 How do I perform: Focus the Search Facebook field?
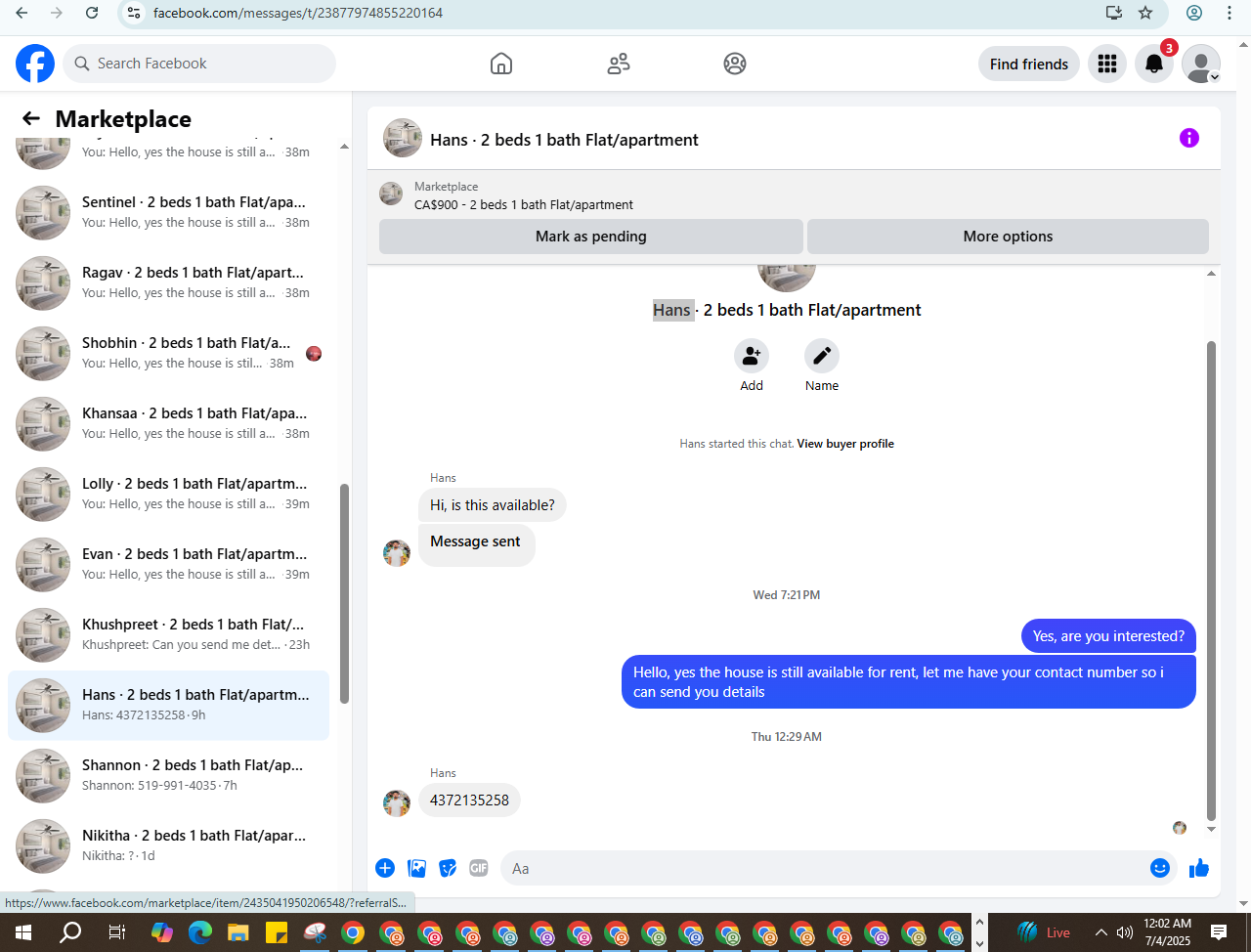click(x=199, y=64)
